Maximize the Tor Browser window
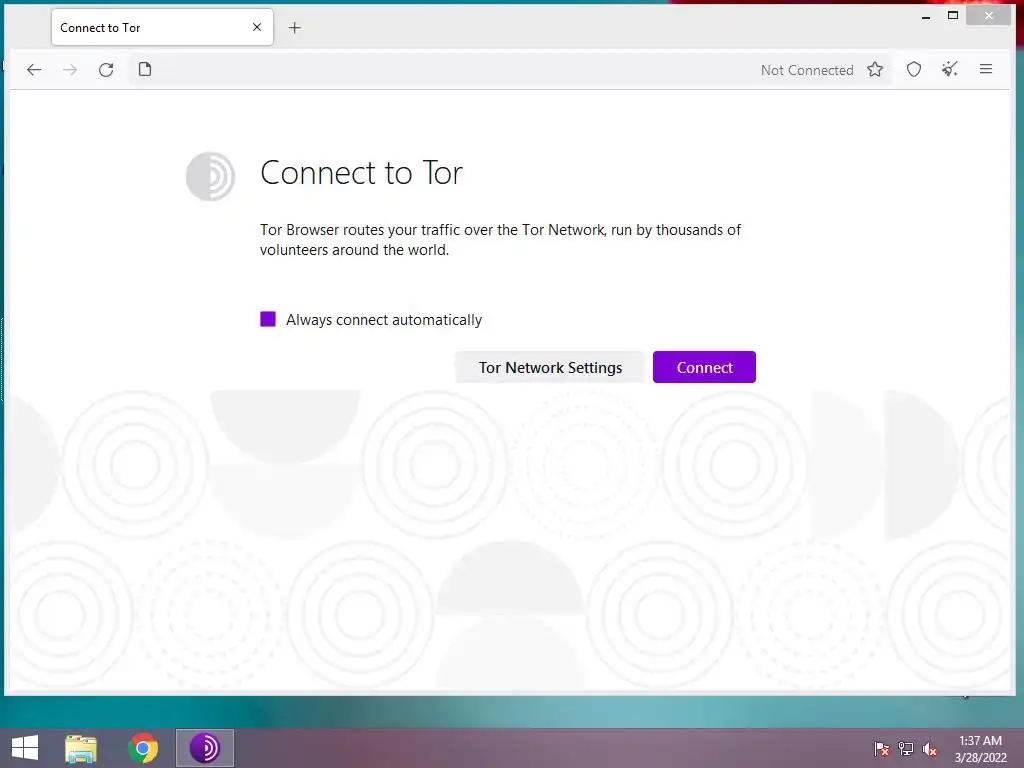 click(x=953, y=15)
